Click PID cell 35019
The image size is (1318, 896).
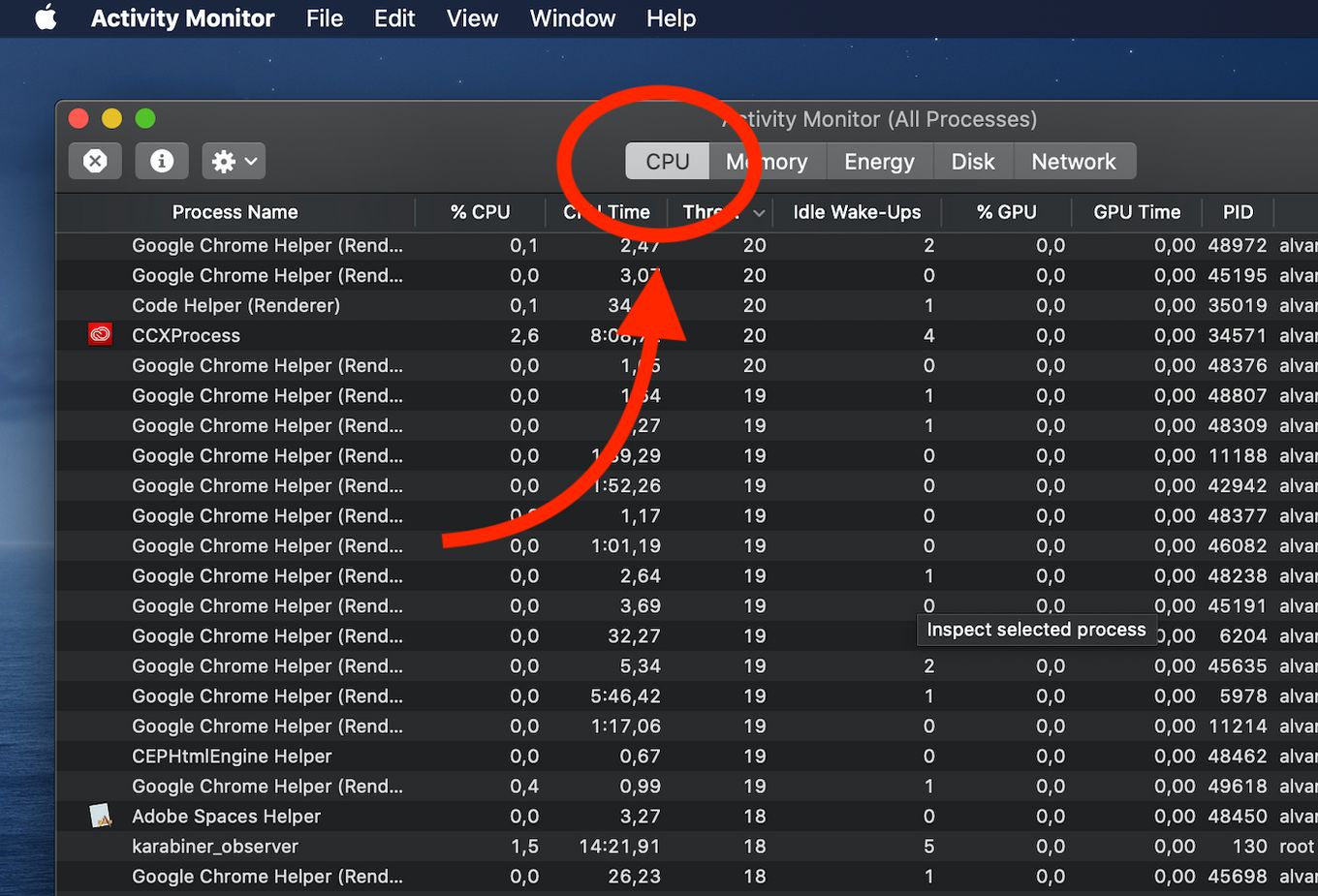(1238, 305)
